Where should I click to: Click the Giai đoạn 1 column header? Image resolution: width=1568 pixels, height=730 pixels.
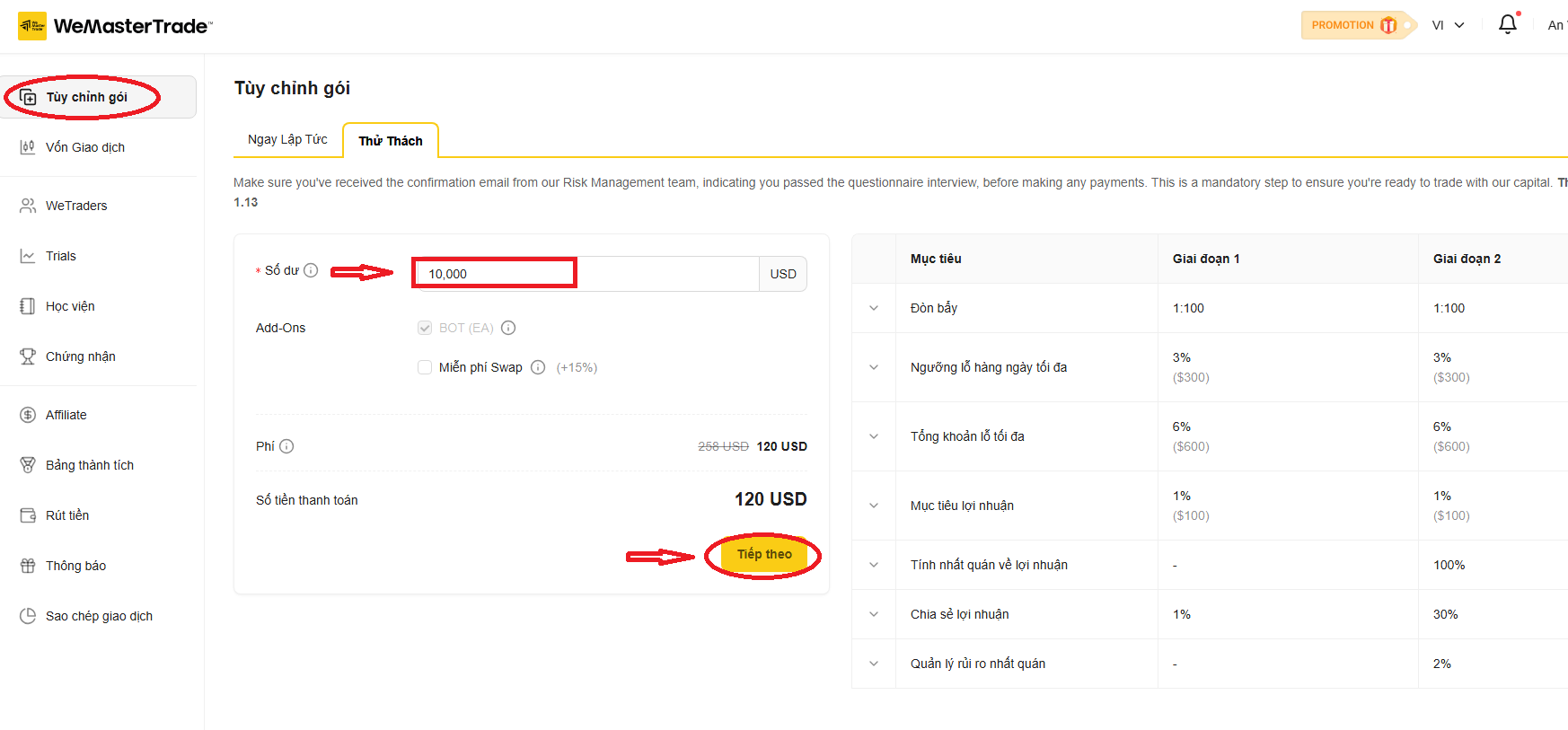coord(1206,259)
